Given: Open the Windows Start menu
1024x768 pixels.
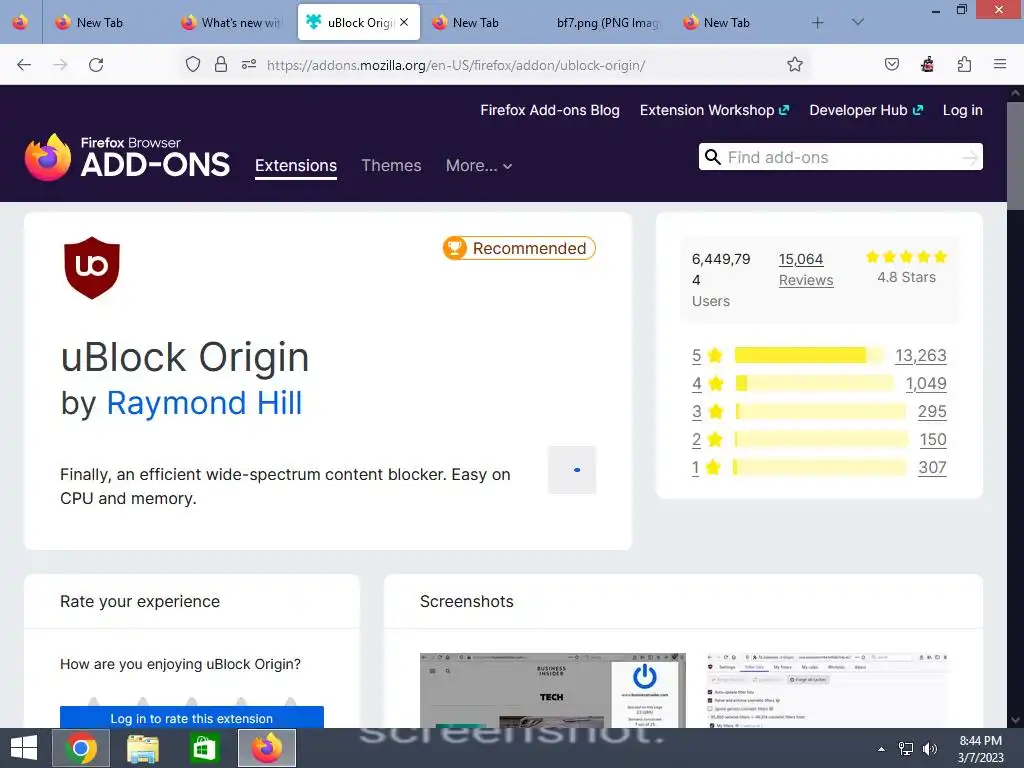Looking at the screenshot, I should pos(24,748).
